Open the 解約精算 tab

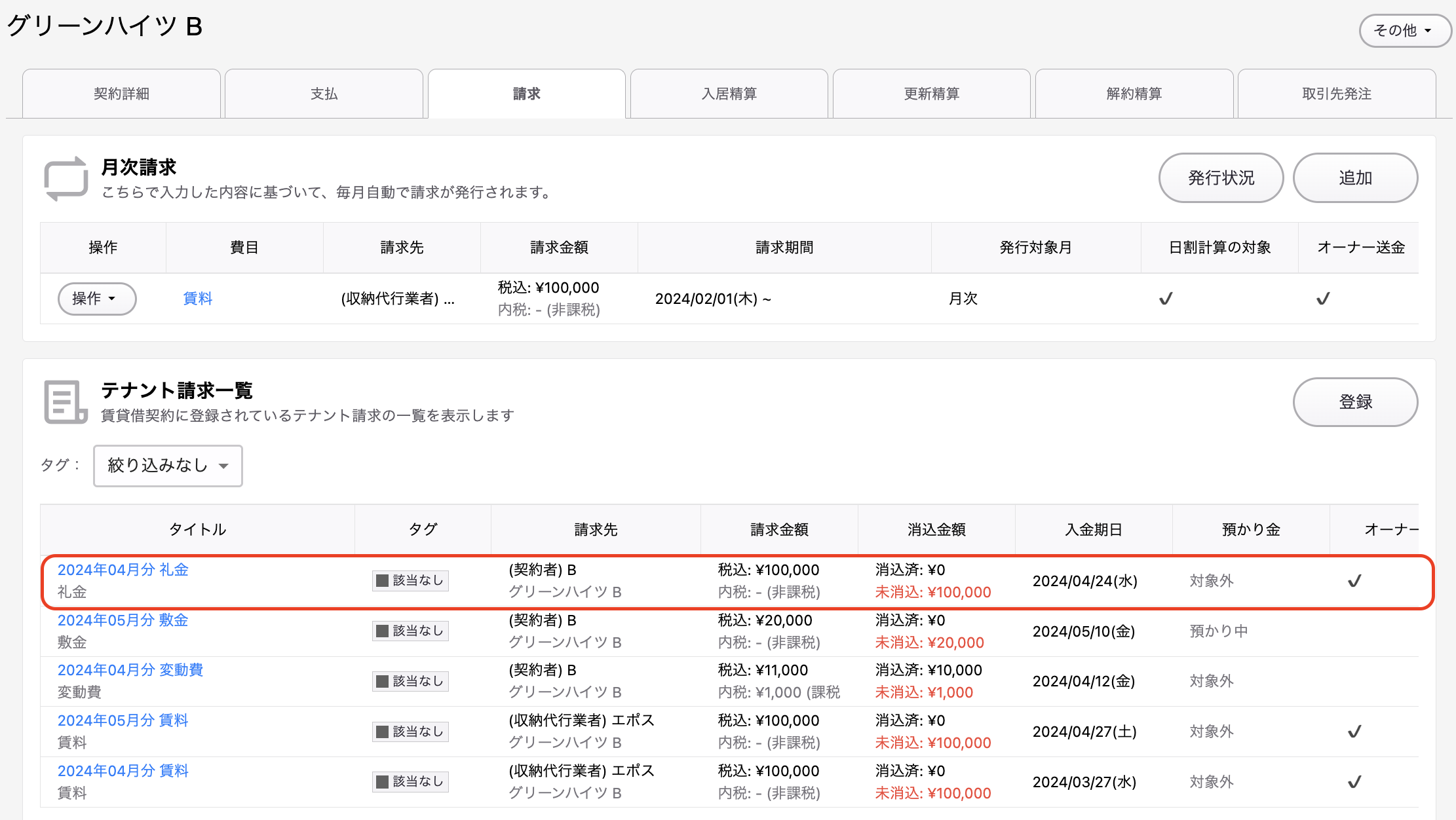(1134, 94)
